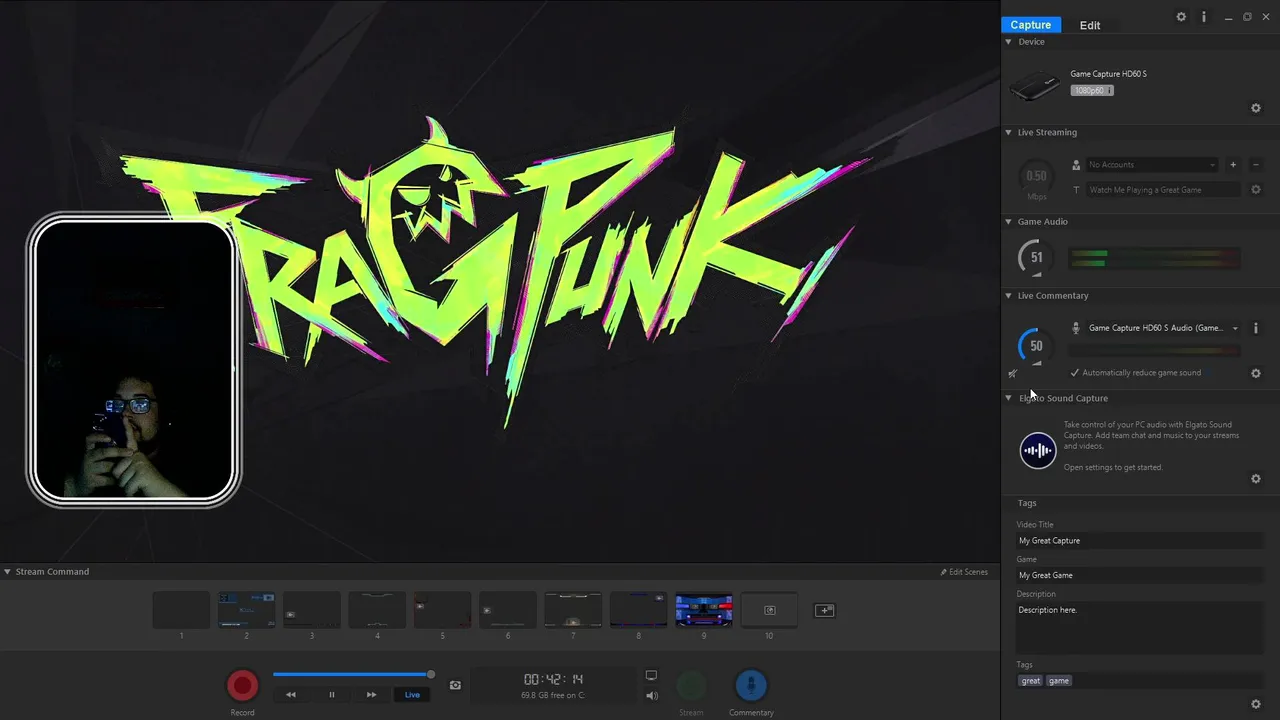Viewport: 1280px width, 720px height.
Task: Start streaming with the Stream button
Action: (691, 686)
